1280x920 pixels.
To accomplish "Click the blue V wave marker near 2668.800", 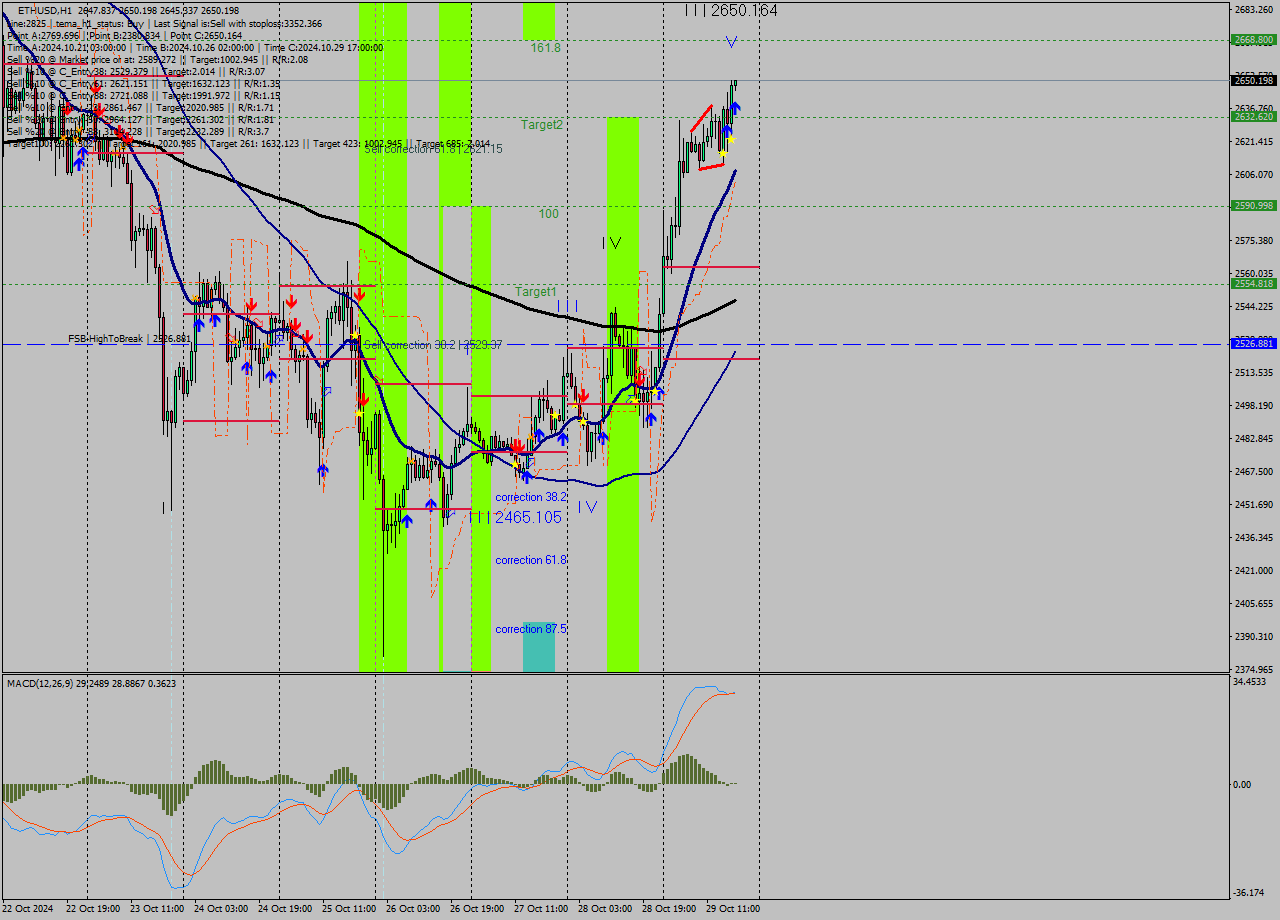I will (x=731, y=42).
